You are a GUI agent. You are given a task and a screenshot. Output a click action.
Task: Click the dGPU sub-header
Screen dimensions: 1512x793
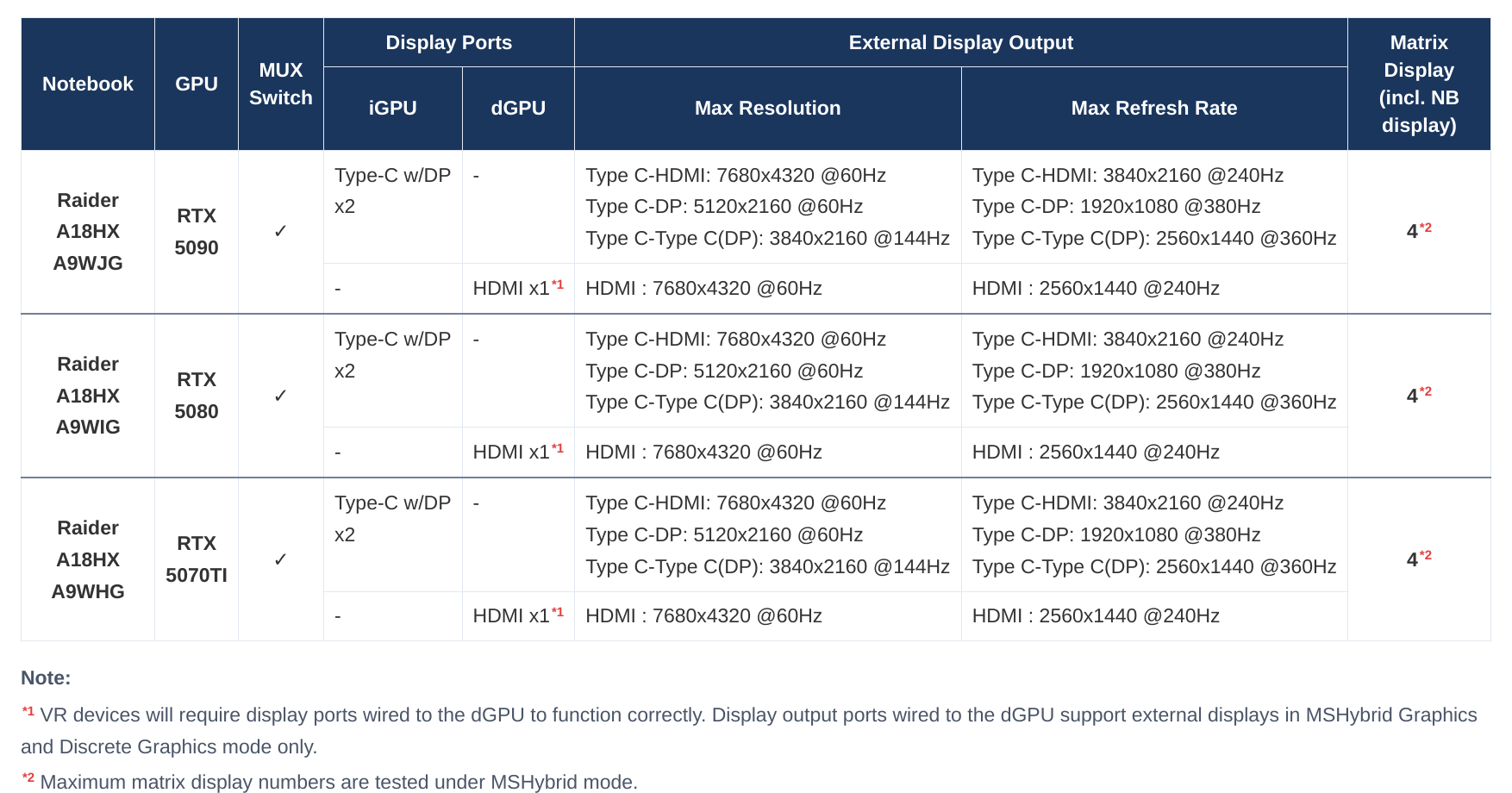click(x=518, y=109)
